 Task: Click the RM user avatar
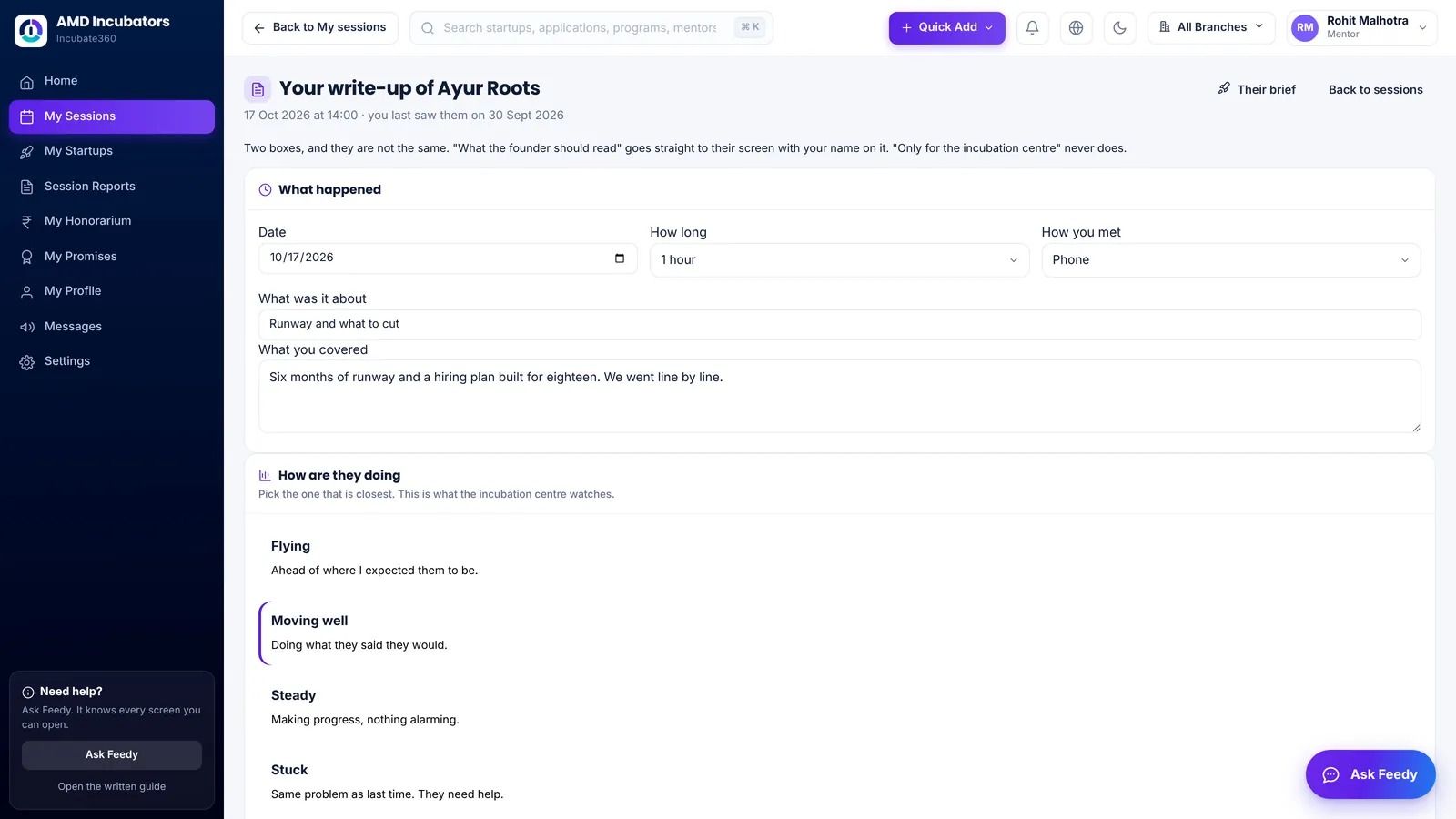1305,28
